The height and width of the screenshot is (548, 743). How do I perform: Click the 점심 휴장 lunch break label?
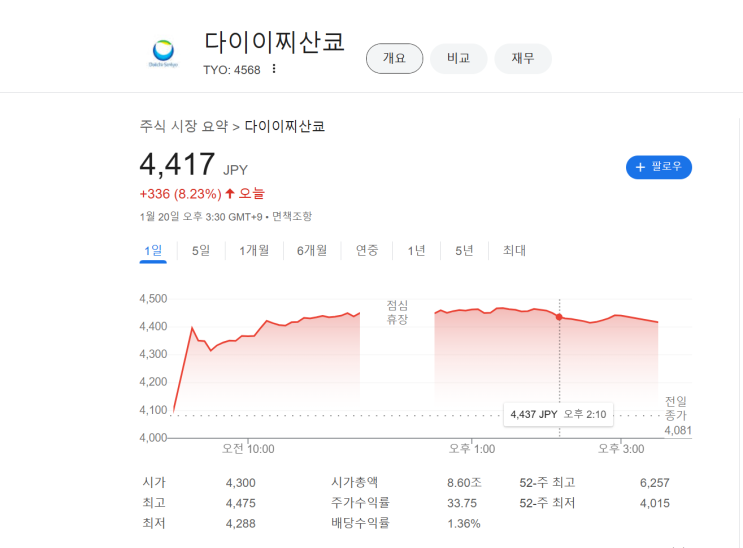click(397, 312)
